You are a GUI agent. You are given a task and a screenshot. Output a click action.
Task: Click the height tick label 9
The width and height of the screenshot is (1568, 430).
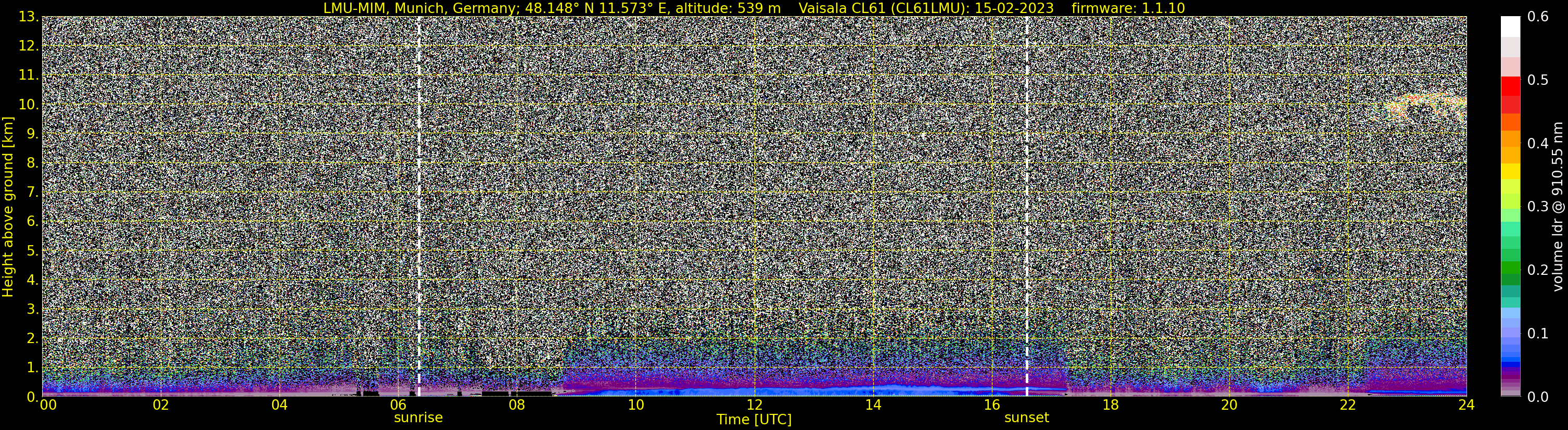coord(32,133)
